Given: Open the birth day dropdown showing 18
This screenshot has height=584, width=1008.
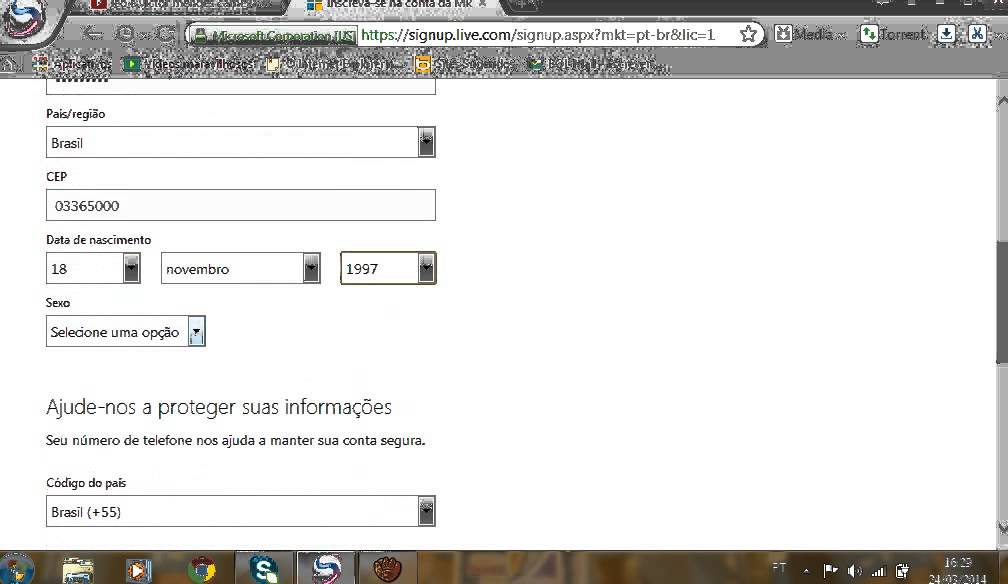Looking at the screenshot, I should (93, 268).
